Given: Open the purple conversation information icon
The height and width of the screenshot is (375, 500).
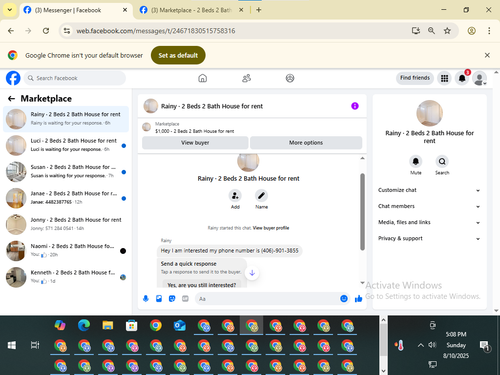Looking at the screenshot, I should click(x=355, y=106).
